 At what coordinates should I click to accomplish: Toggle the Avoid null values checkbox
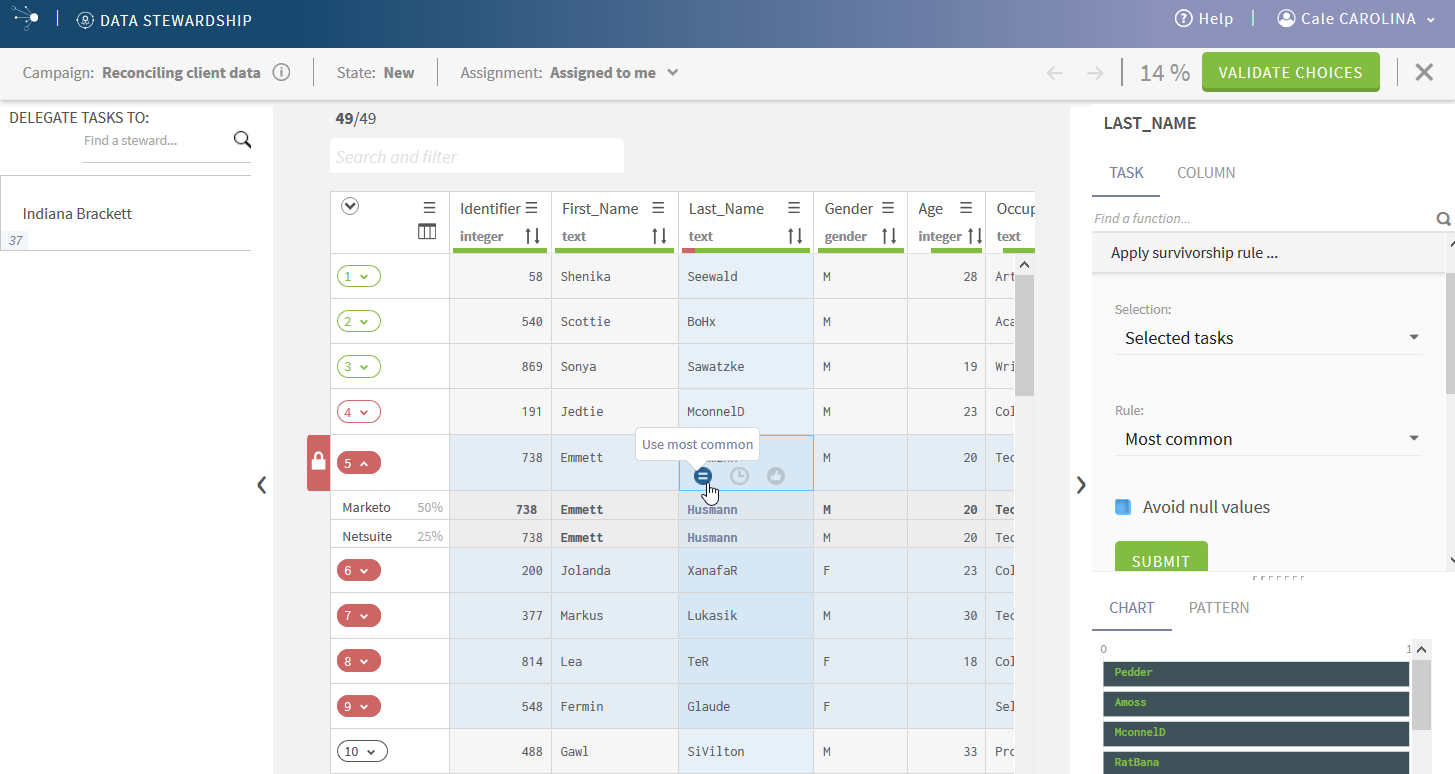(1123, 507)
